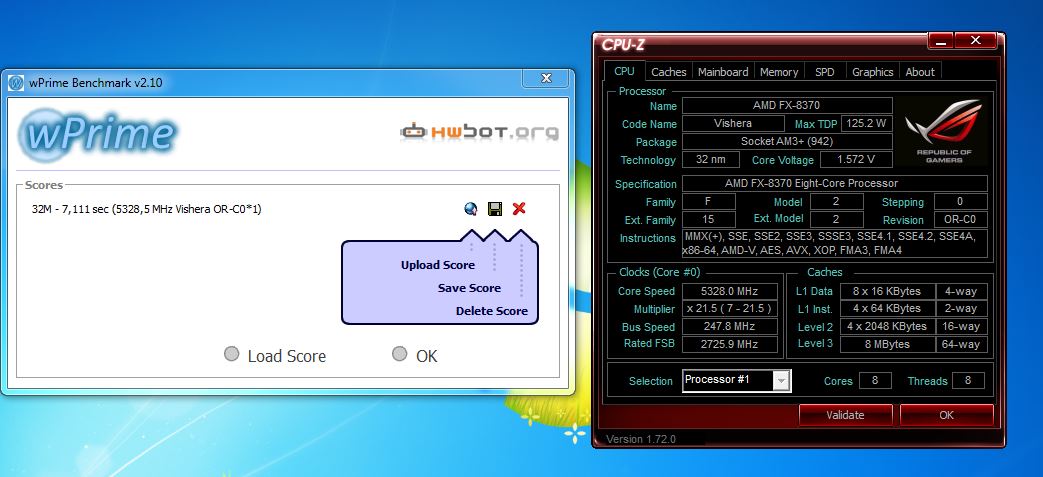Open the Memory tab
1043x477 pixels.
tap(779, 72)
